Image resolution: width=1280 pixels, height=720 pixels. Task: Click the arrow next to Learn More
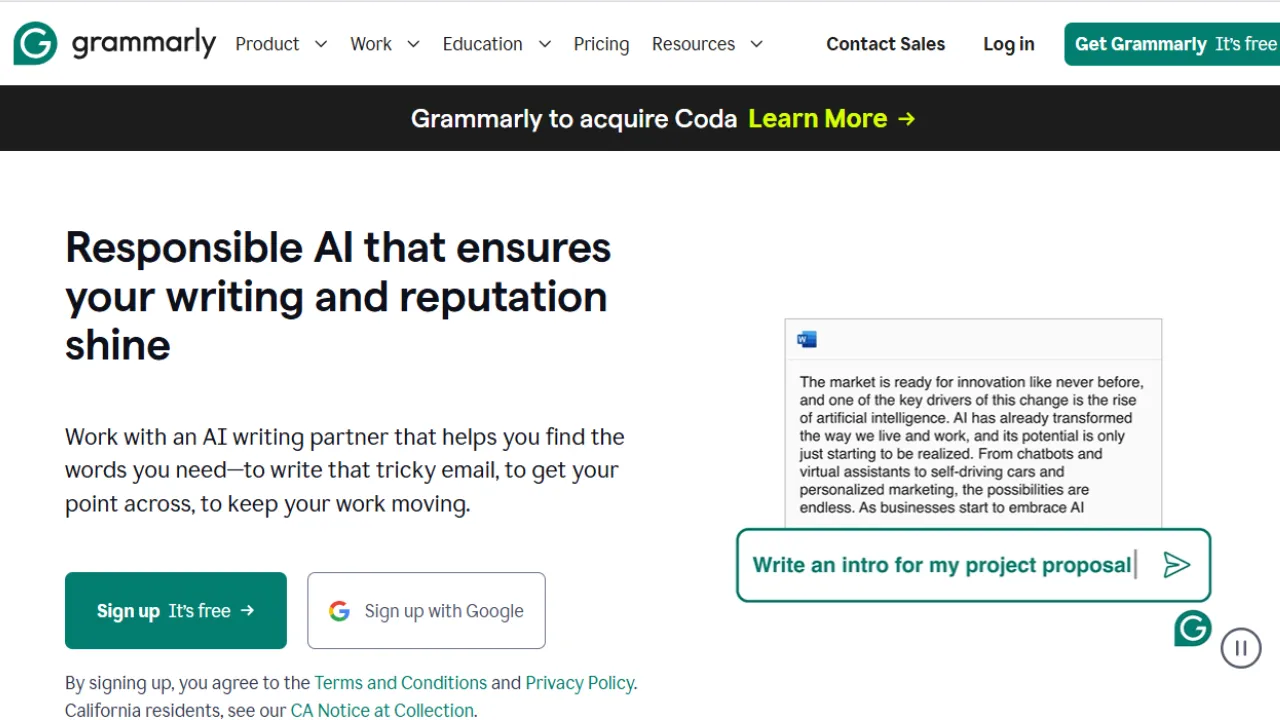pyautogui.click(x=906, y=118)
